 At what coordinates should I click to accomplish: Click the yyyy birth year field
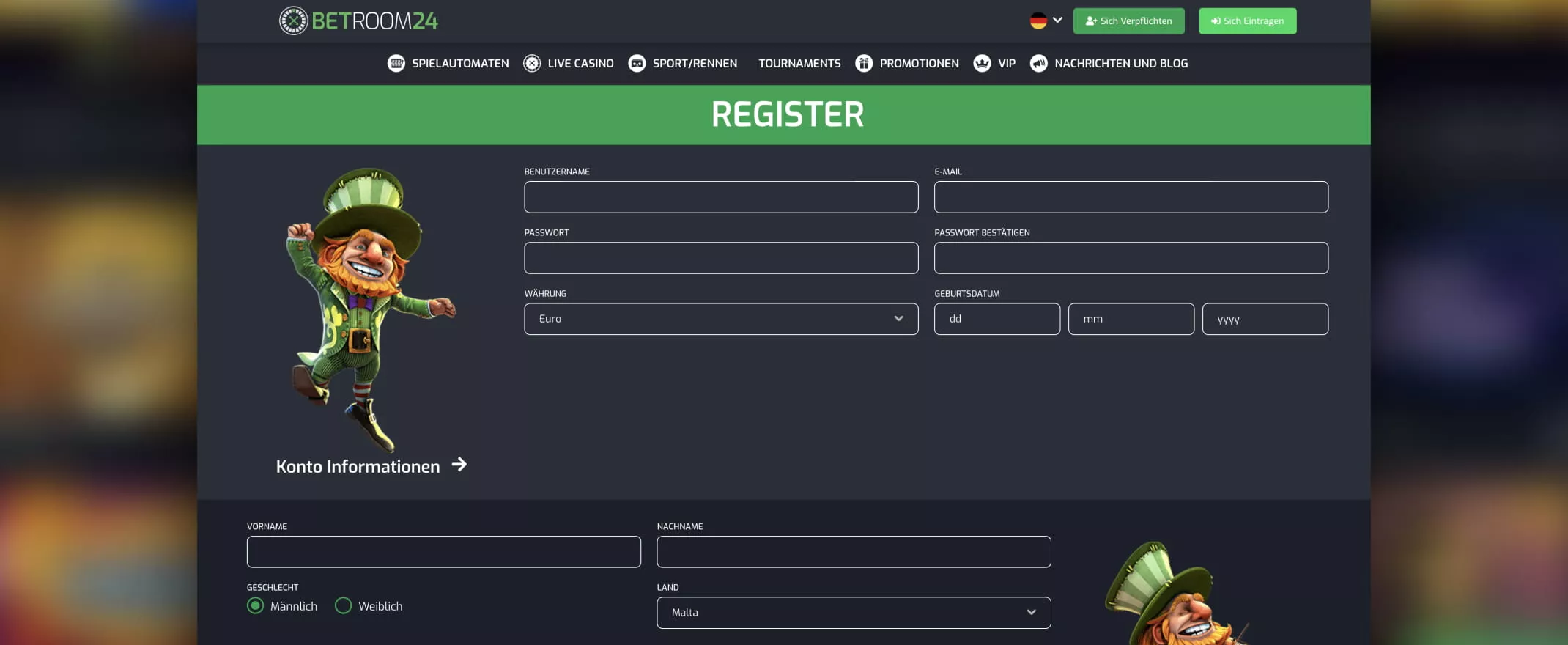pyautogui.click(x=1265, y=319)
